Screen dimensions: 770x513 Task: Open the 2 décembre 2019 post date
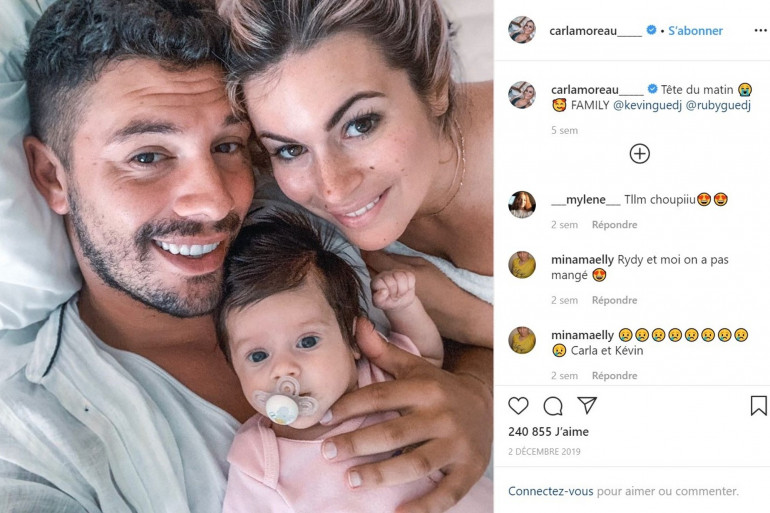pyautogui.click(x=544, y=451)
